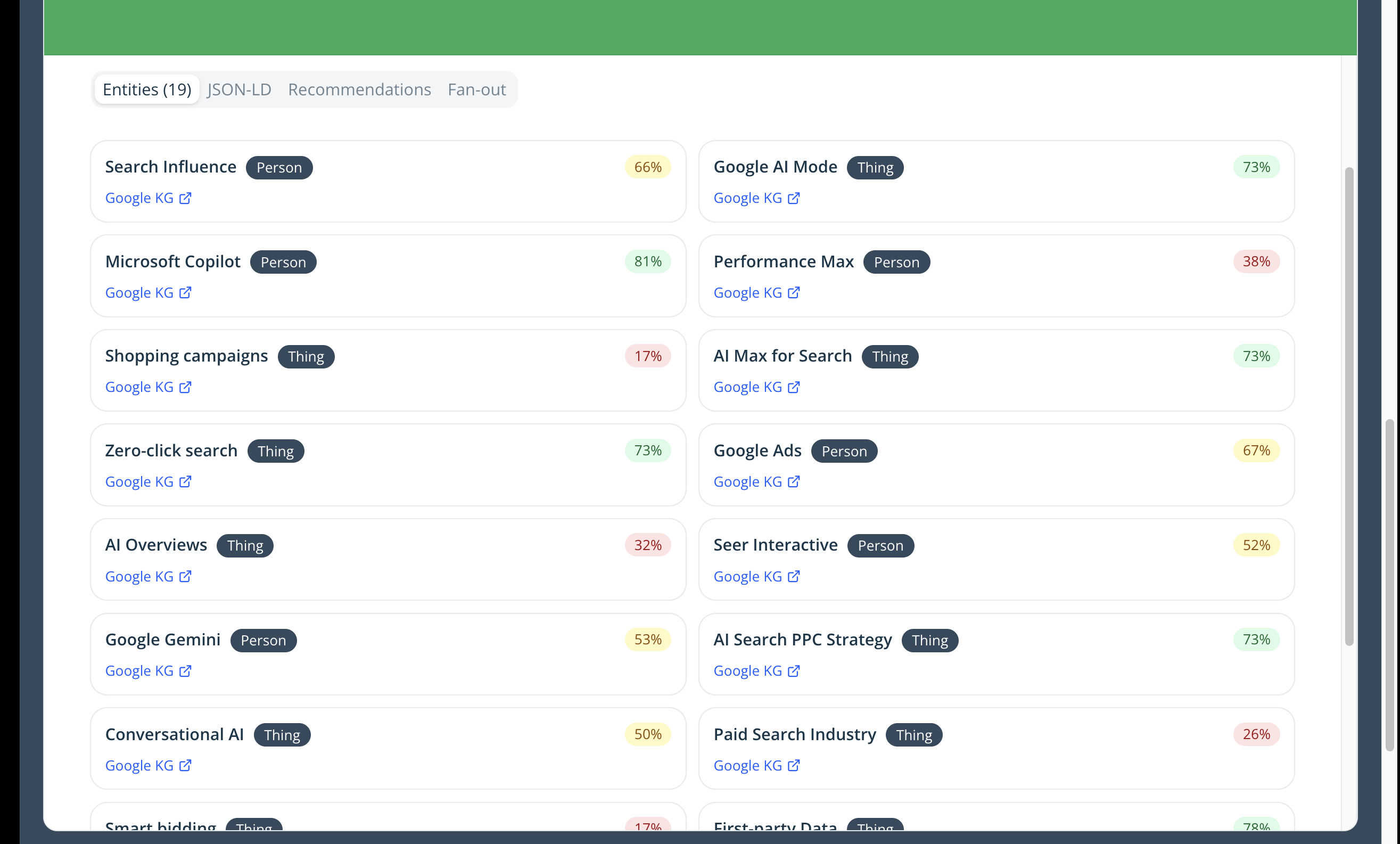Click the outer page scrollbar thumb at far right

tap(1390, 585)
